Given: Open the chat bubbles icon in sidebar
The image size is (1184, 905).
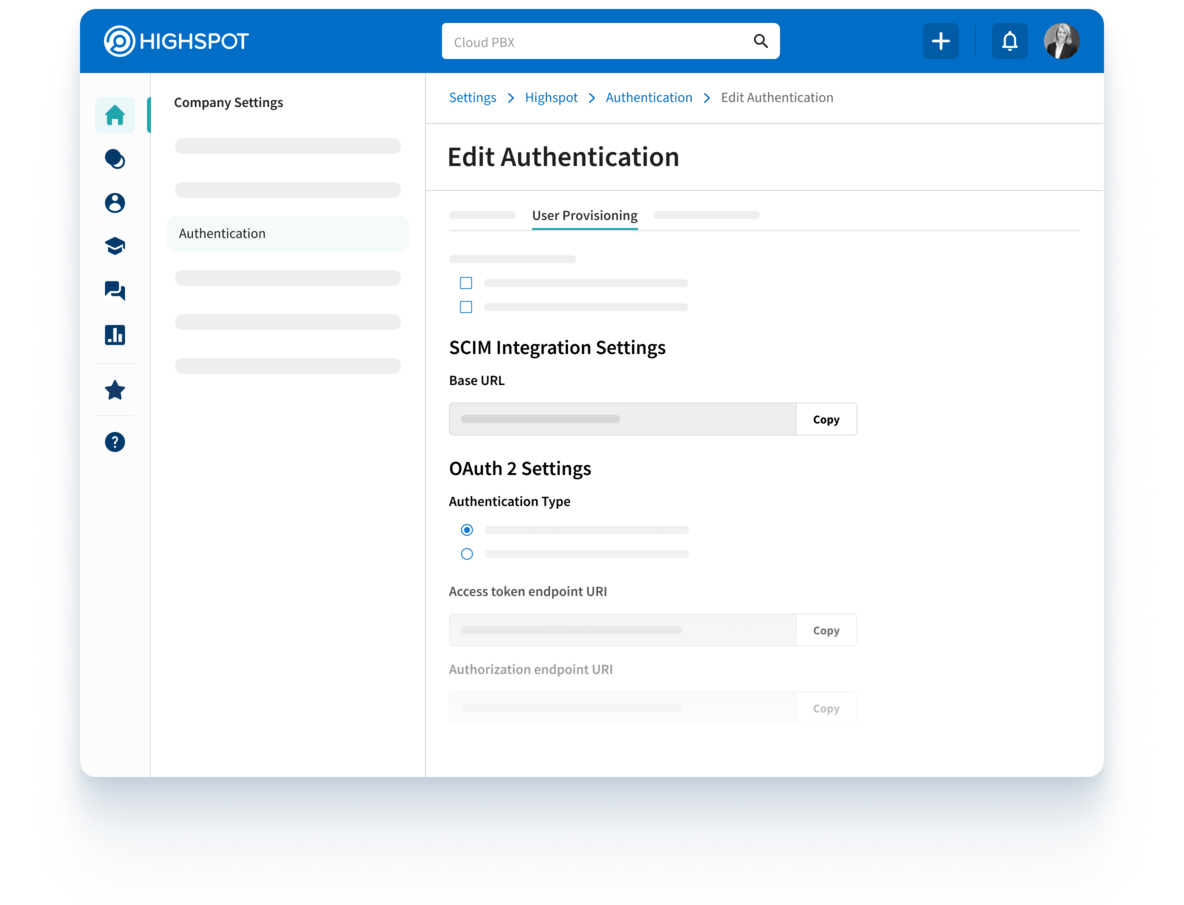Looking at the screenshot, I should click(115, 291).
